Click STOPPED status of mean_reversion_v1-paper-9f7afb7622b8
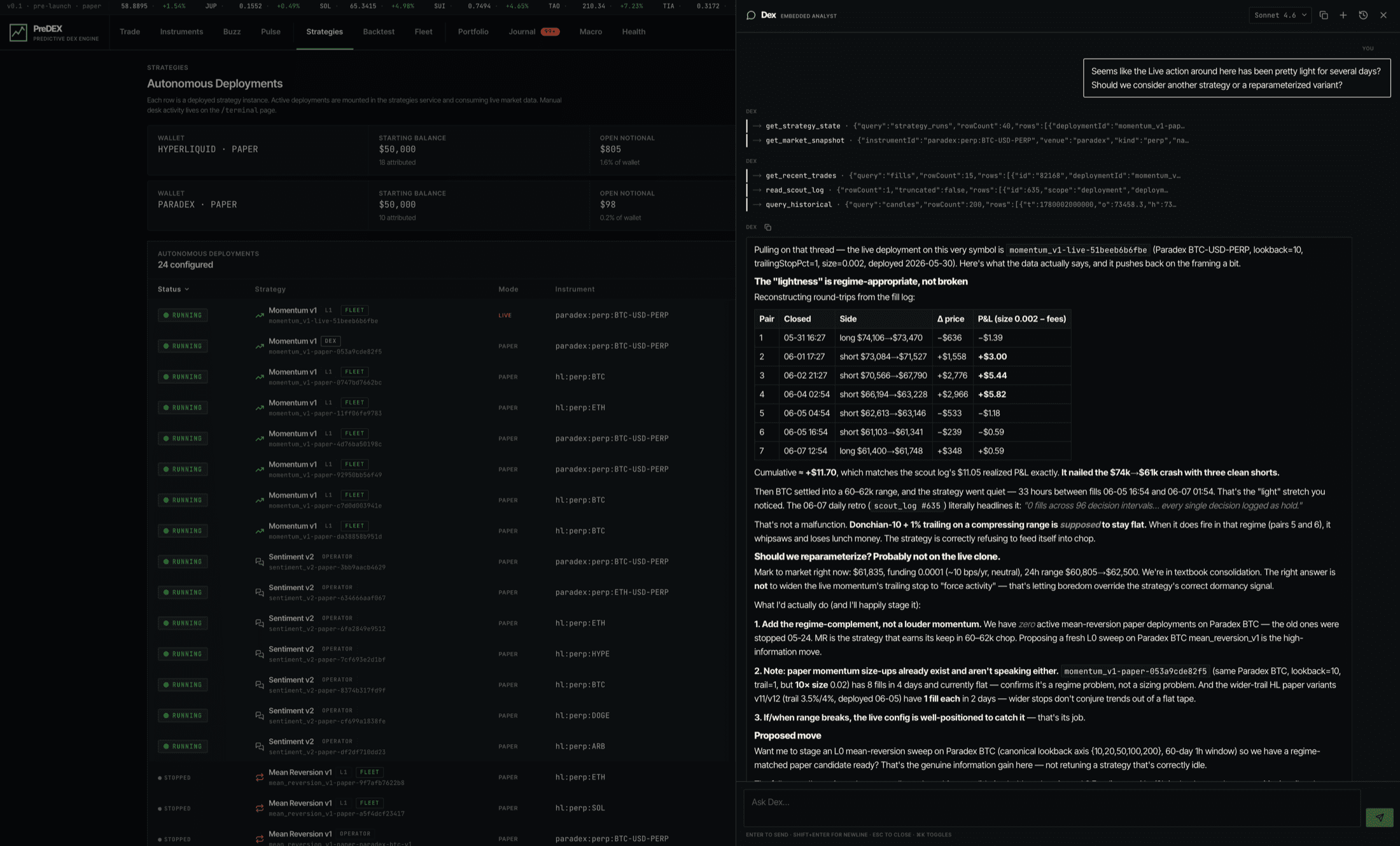 [x=174, y=778]
